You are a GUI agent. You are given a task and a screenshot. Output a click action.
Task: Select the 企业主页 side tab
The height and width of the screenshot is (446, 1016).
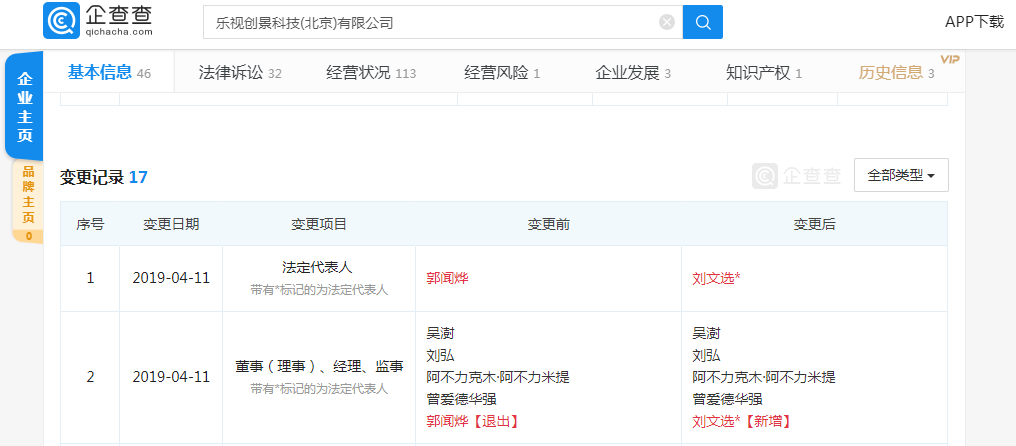25,108
